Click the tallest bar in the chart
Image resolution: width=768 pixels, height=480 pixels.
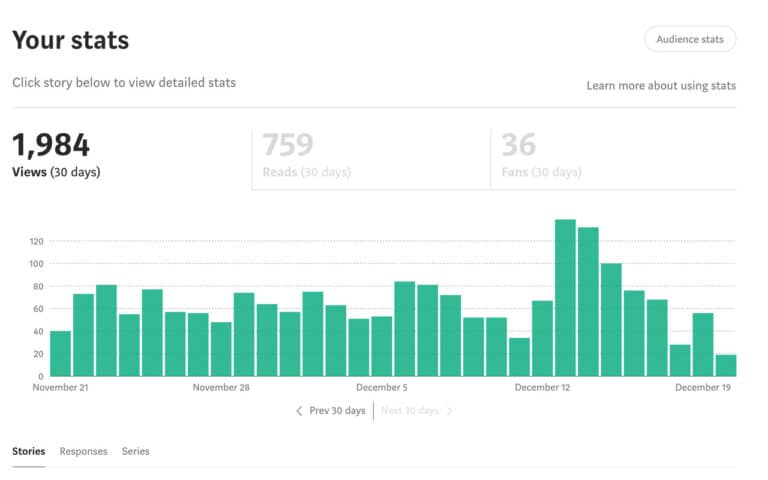565,298
